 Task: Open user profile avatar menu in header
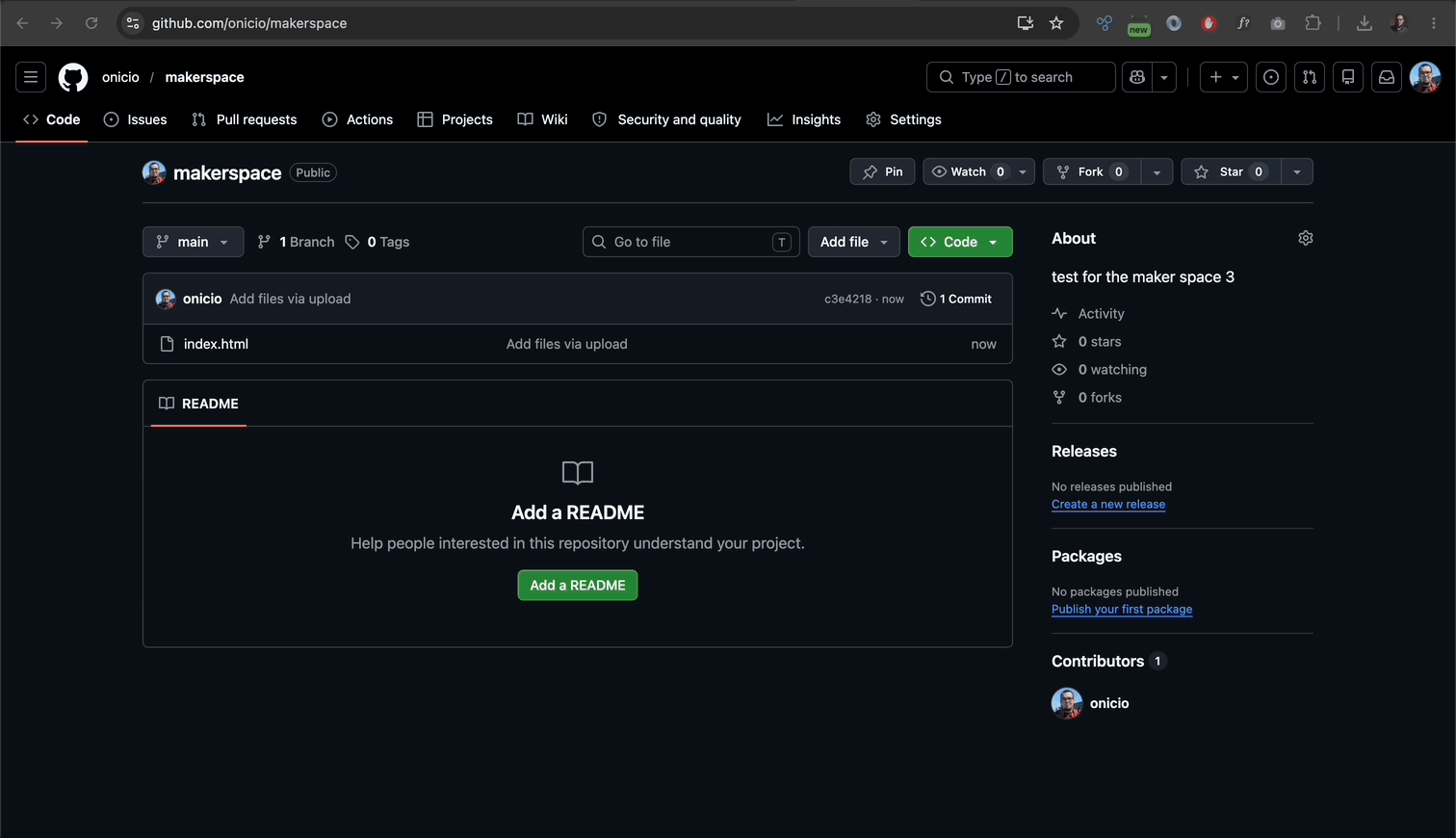point(1425,77)
